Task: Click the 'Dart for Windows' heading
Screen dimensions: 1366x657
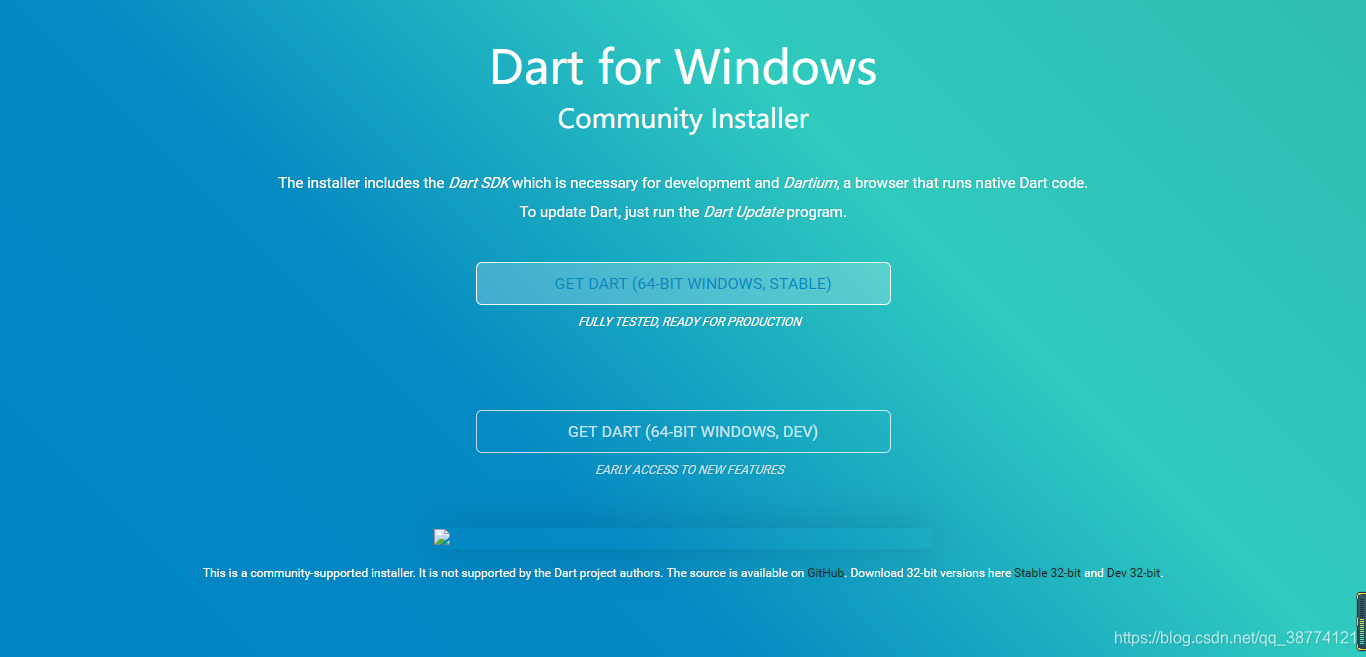Action: [683, 67]
